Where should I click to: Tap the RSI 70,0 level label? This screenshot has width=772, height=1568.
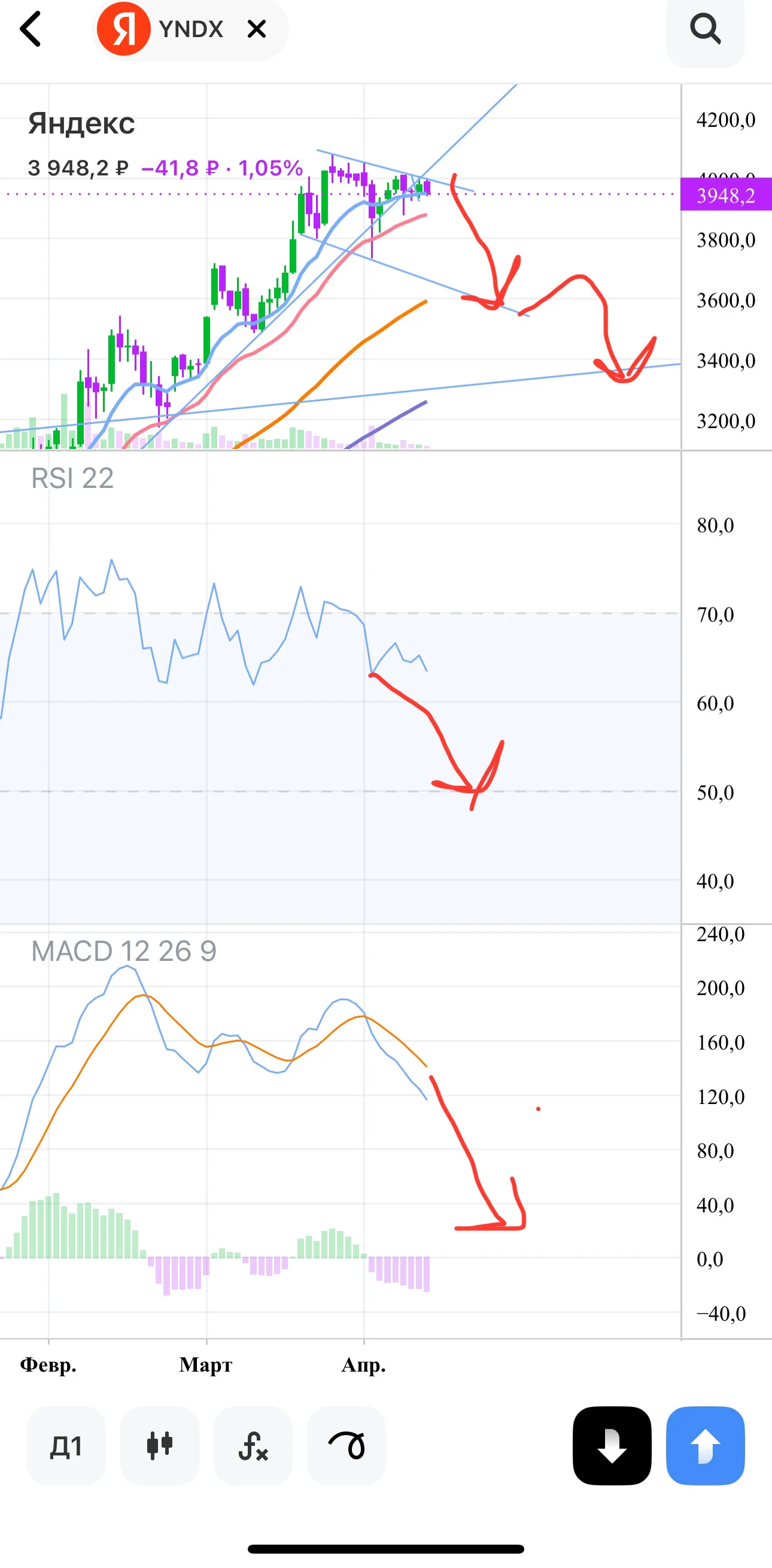coord(715,614)
